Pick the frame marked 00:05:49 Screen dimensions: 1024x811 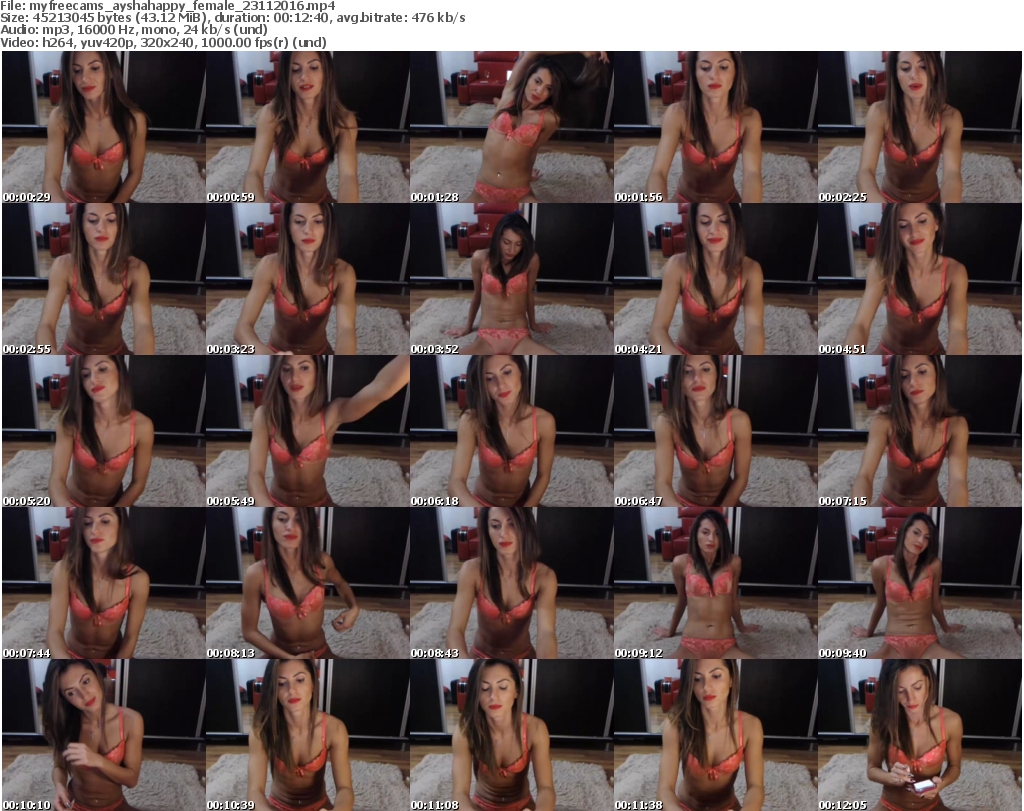coord(308,432)
